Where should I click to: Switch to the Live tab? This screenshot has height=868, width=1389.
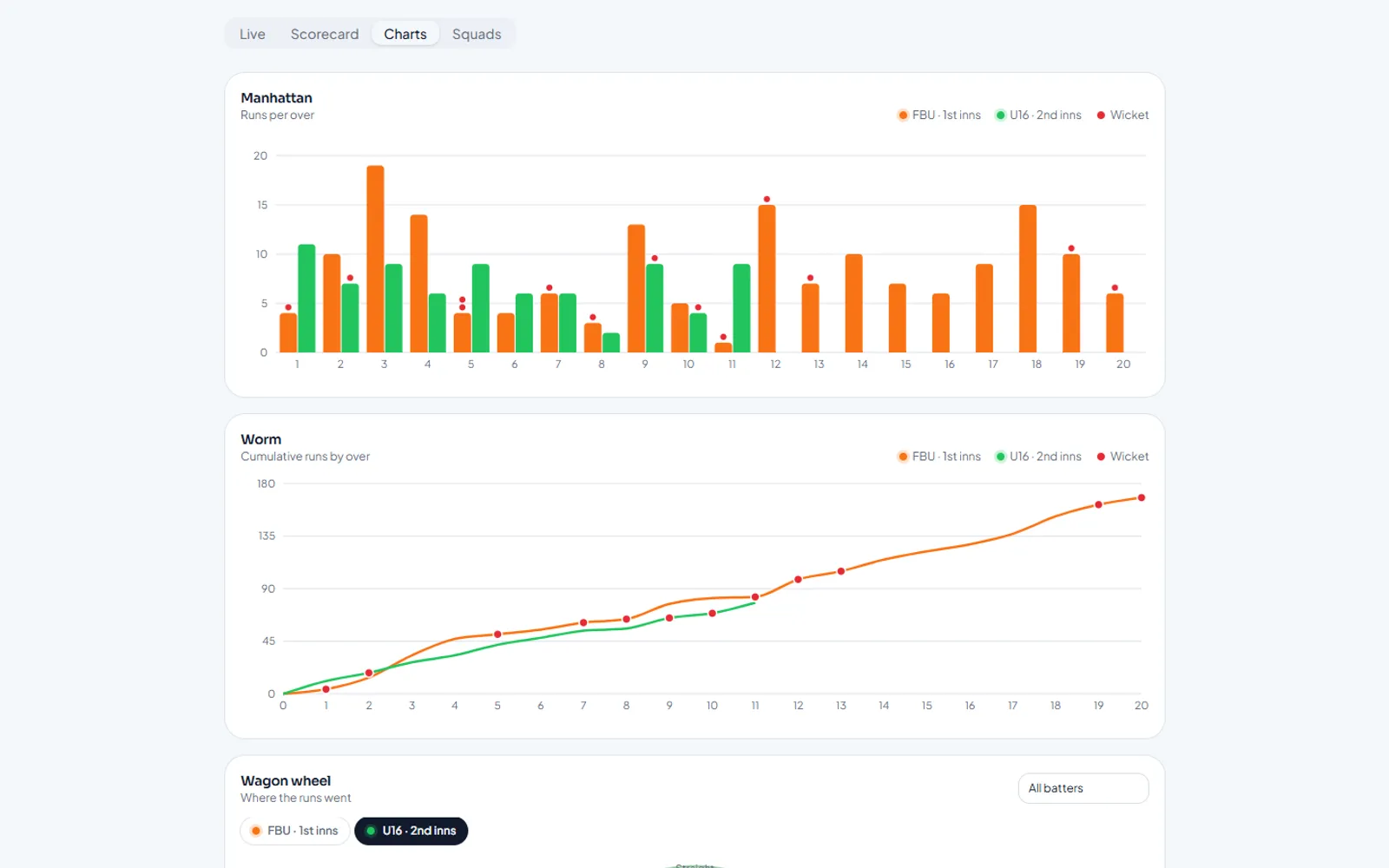pos(253,34)
